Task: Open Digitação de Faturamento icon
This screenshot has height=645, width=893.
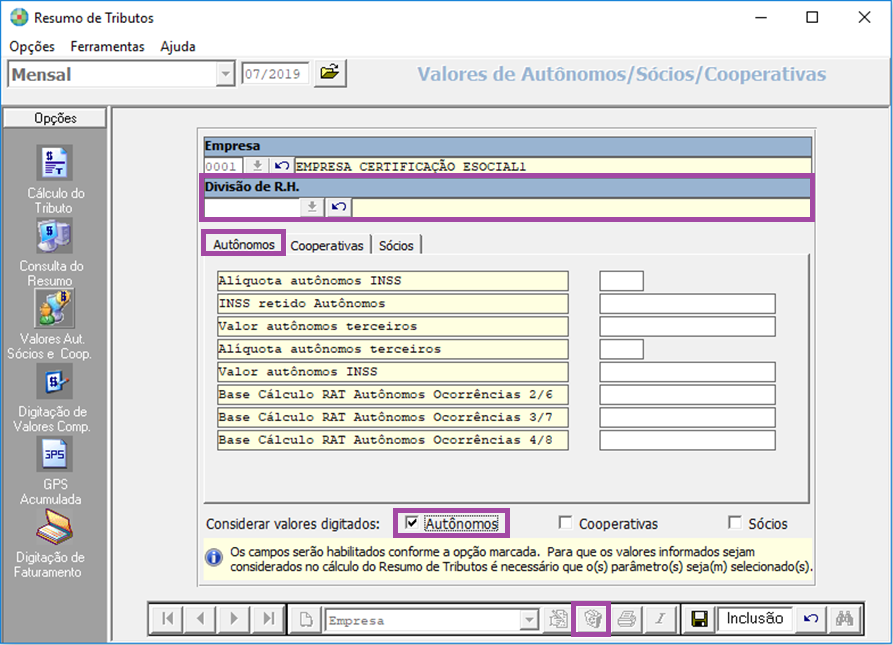Action: click(54, 527)
